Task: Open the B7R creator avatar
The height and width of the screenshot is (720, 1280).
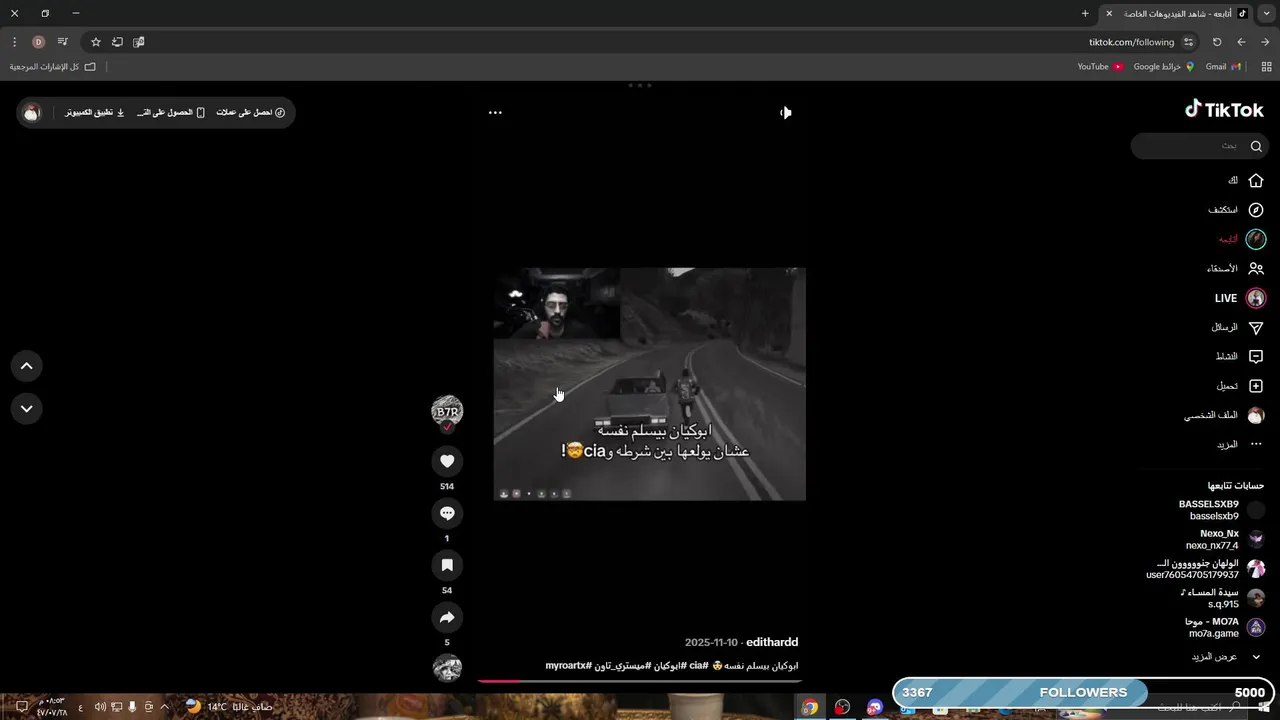Action: [x=447, y=411]
